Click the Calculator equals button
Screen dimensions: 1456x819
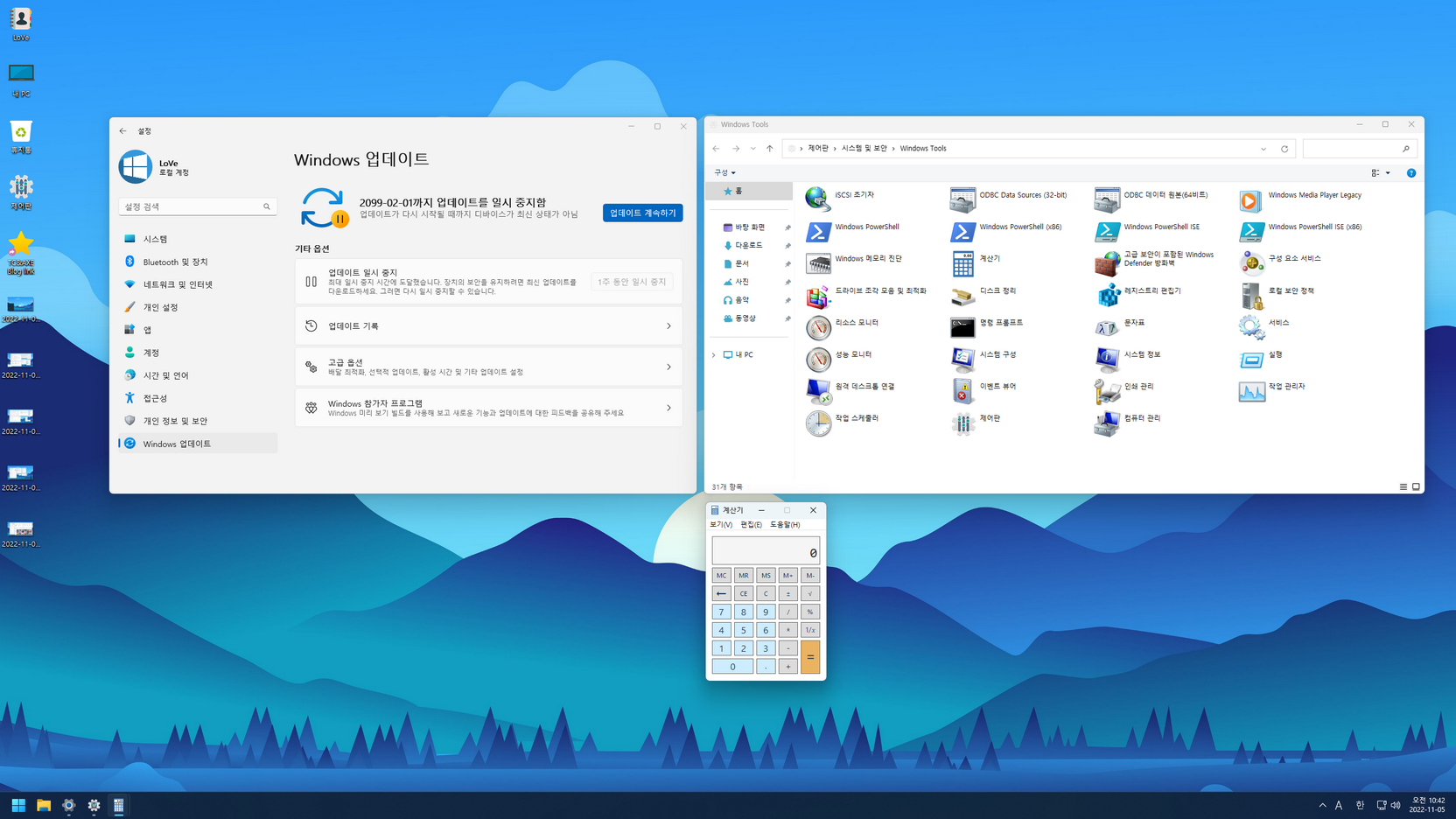coord(810,657)
